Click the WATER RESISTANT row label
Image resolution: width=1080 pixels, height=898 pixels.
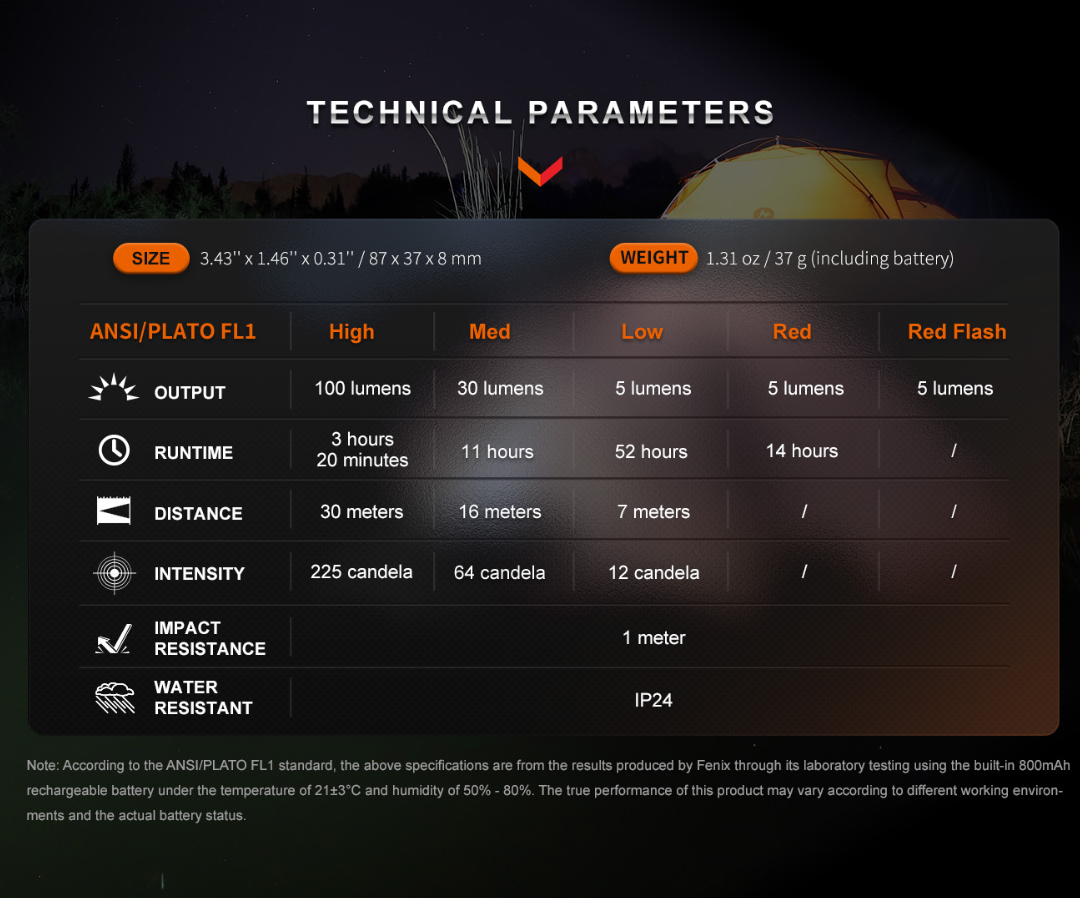coord(203,698)
